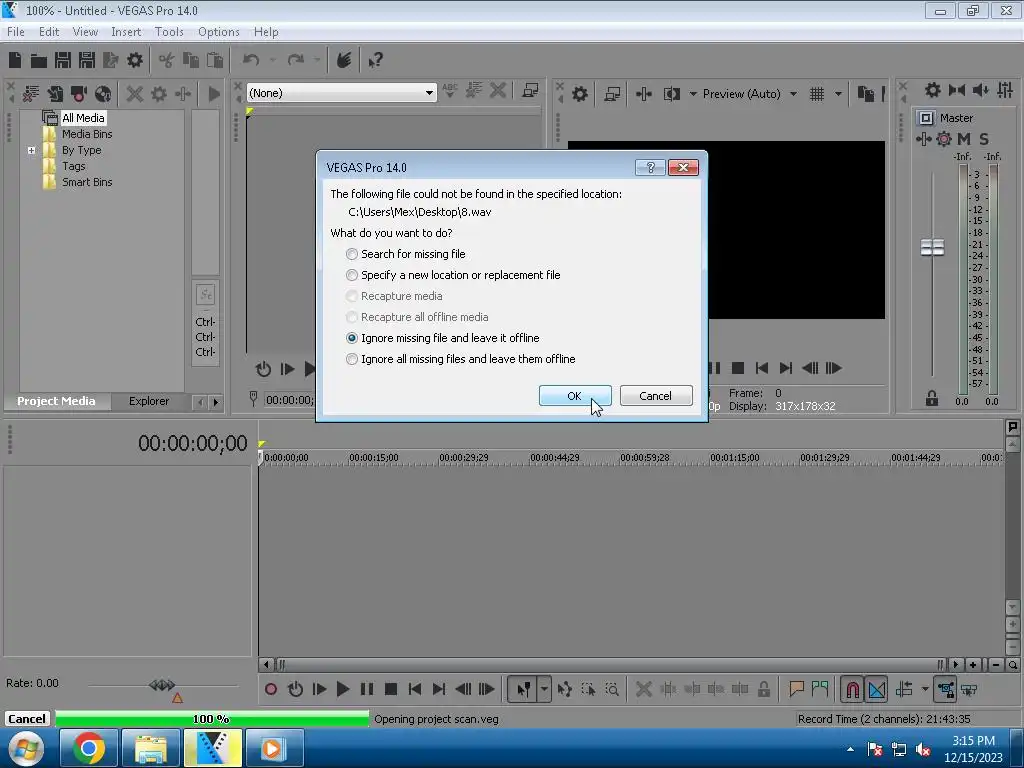Click Cancel button beside progress bar
Image resolution: width=1024 pixels, height=768 pixels.
[27, 719]
